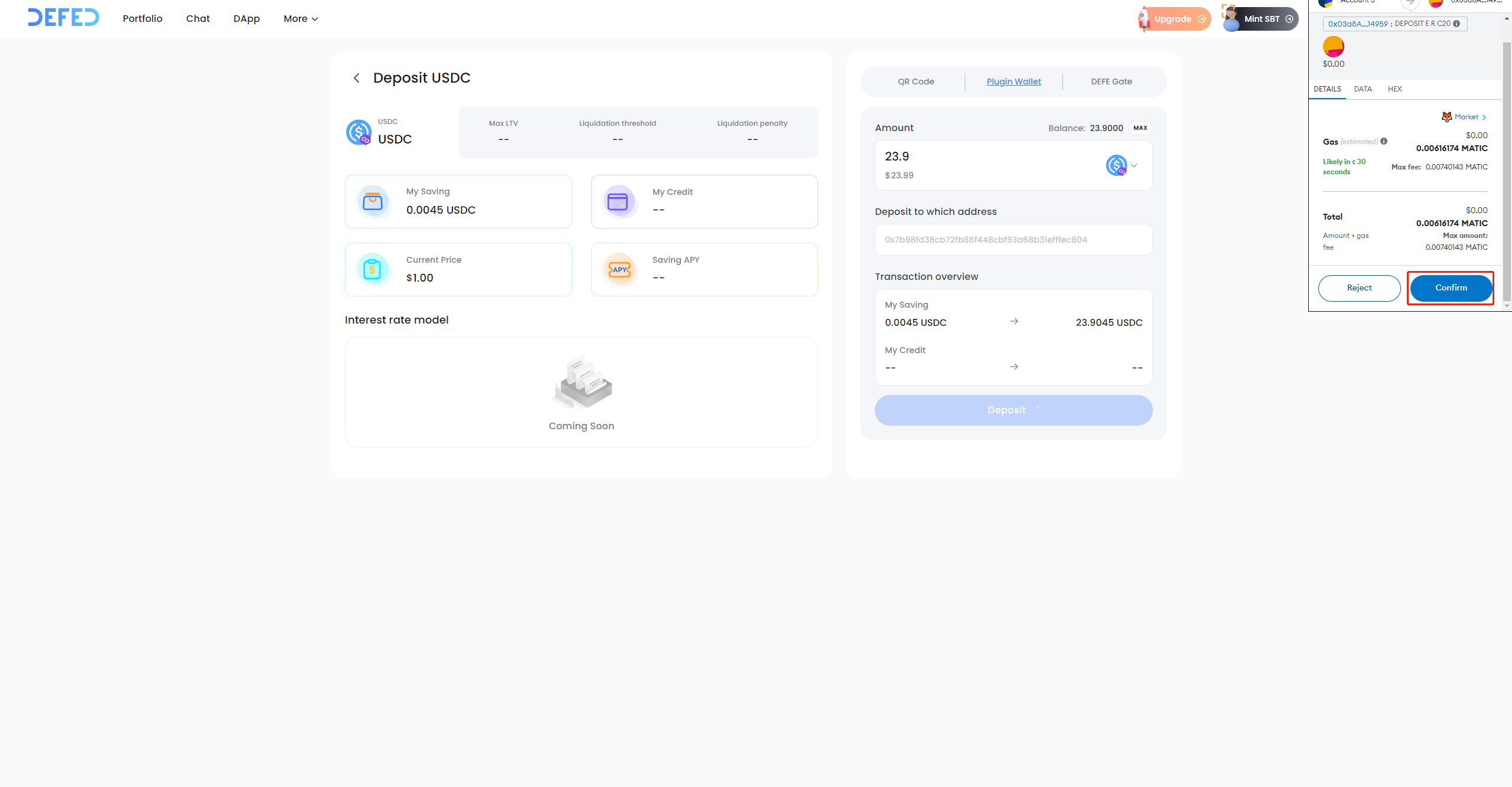Reject the MetaMask transaction
This screenshot has width=1512, height=787.
tap(1359, 288)
